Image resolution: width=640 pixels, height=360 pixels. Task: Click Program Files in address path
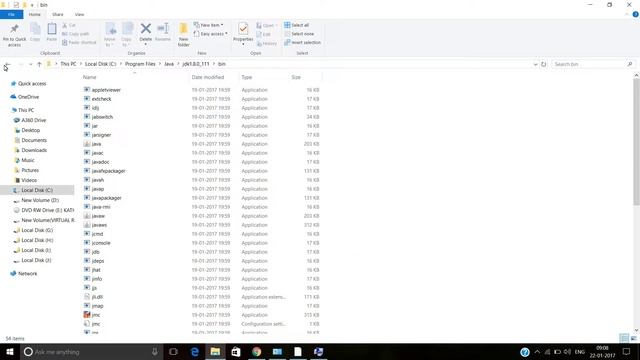coord(140,64)
